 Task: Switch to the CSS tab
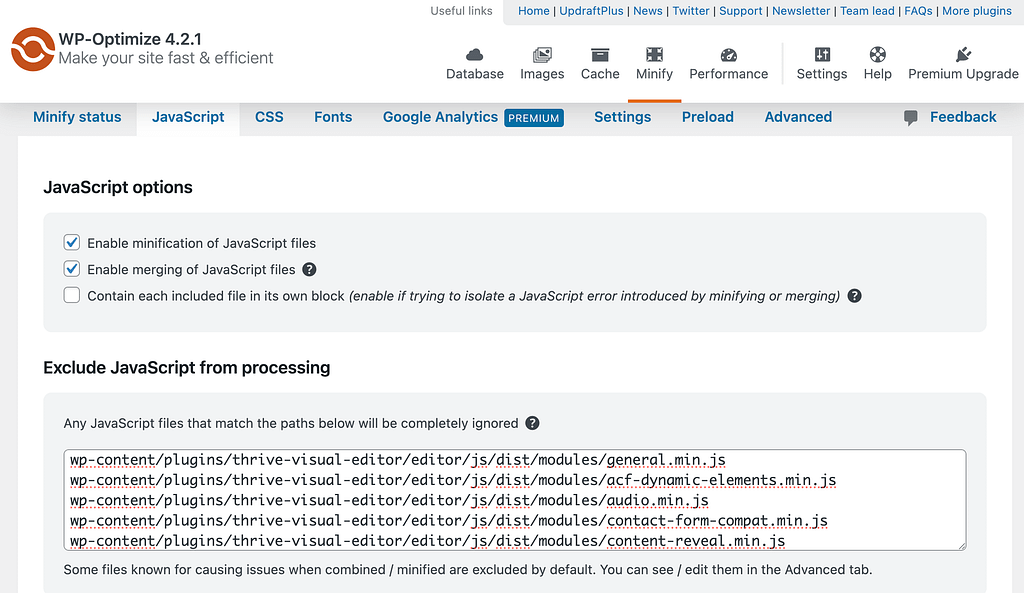269,117
